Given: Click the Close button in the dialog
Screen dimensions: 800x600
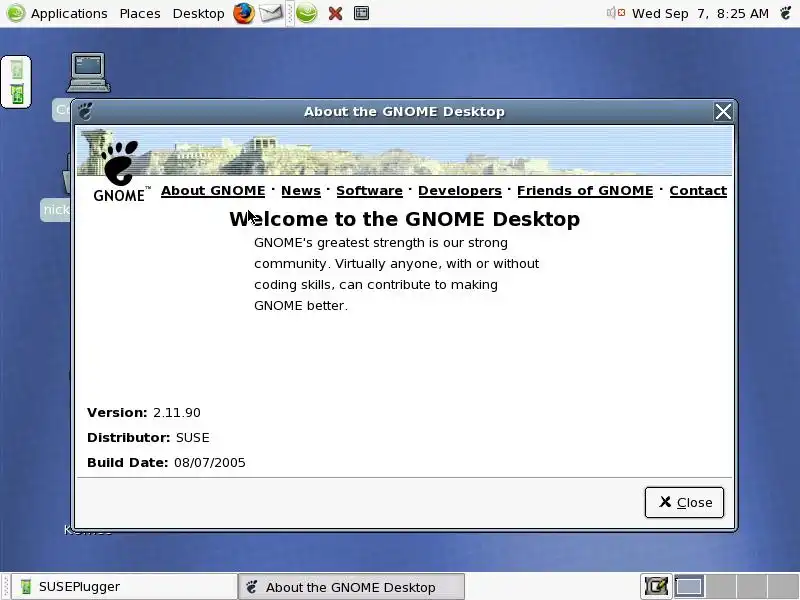Looking at the screenshot, I should [x=684, y=503].
